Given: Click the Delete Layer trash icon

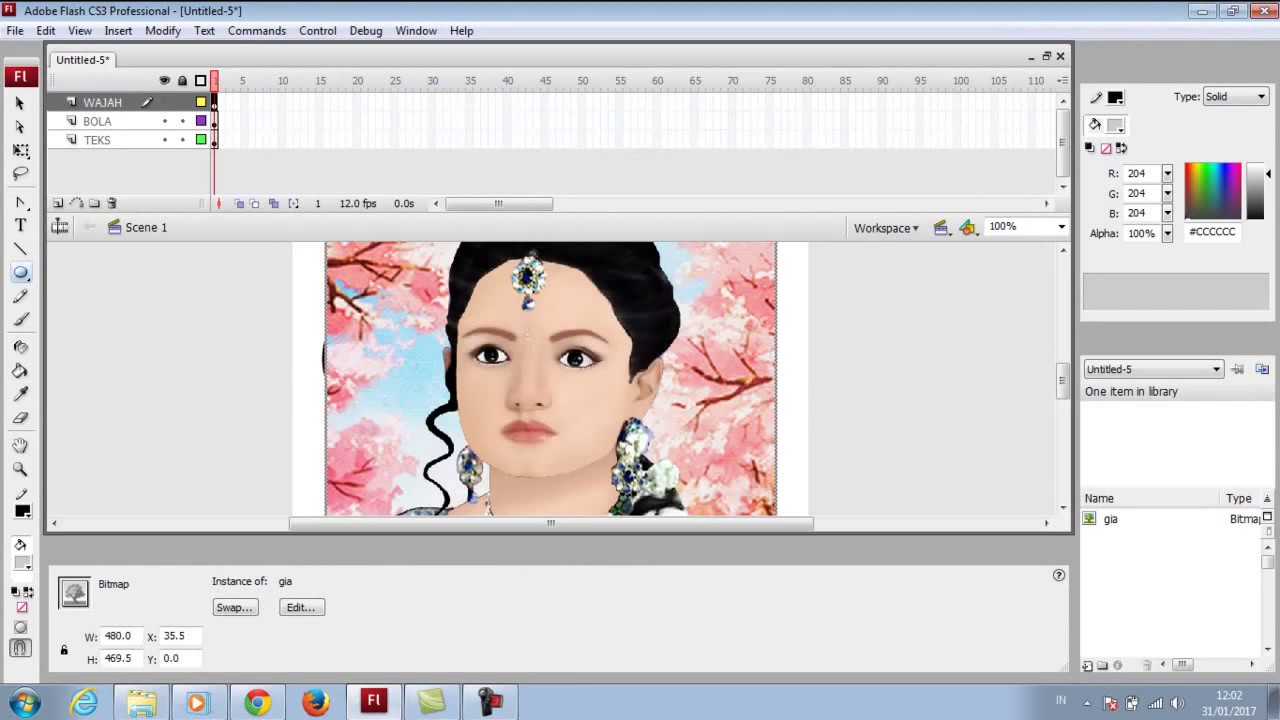Looking at the screenshot, I should click(x=112, y=203).
